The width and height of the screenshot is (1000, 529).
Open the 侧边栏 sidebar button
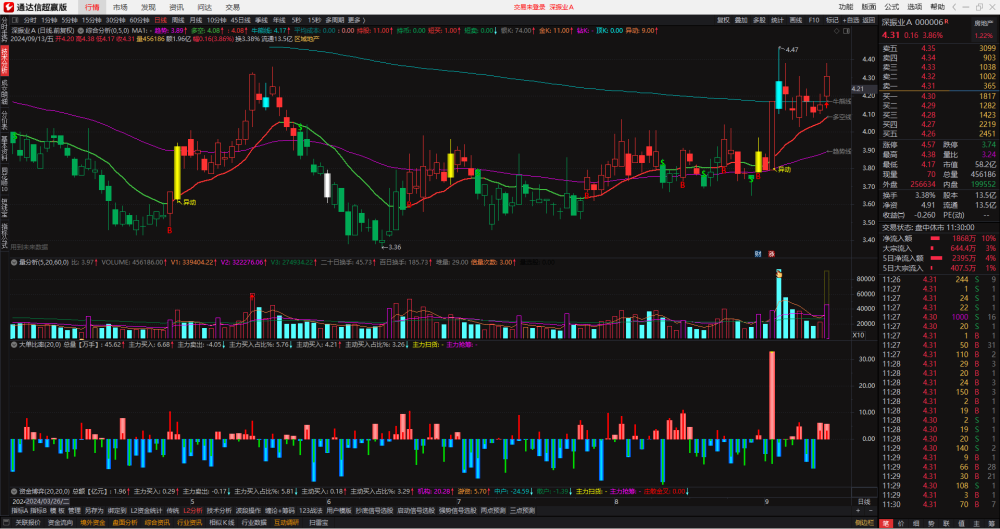(864, 523)
